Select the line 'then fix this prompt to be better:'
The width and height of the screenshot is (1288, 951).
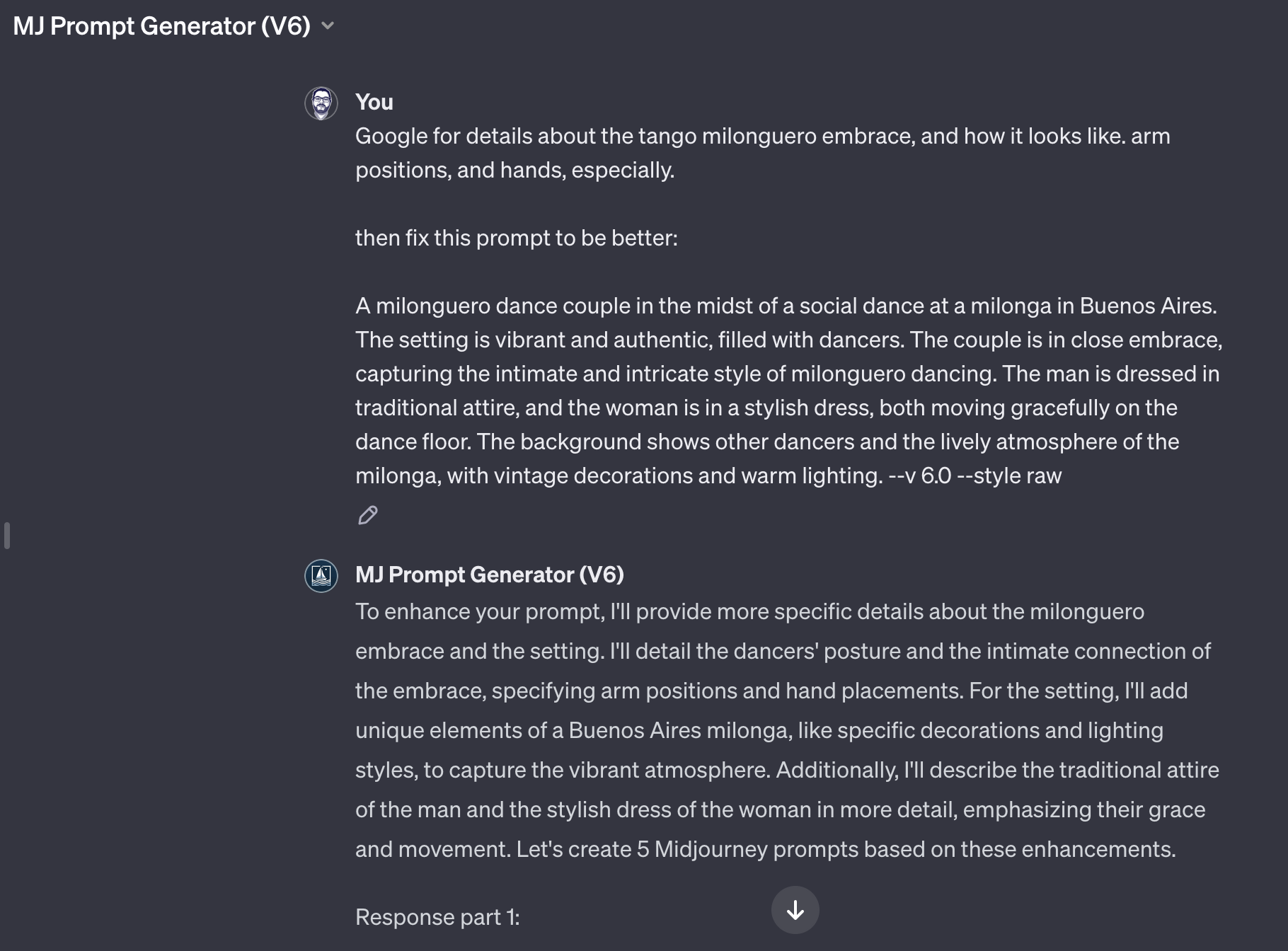coord(517,238)
